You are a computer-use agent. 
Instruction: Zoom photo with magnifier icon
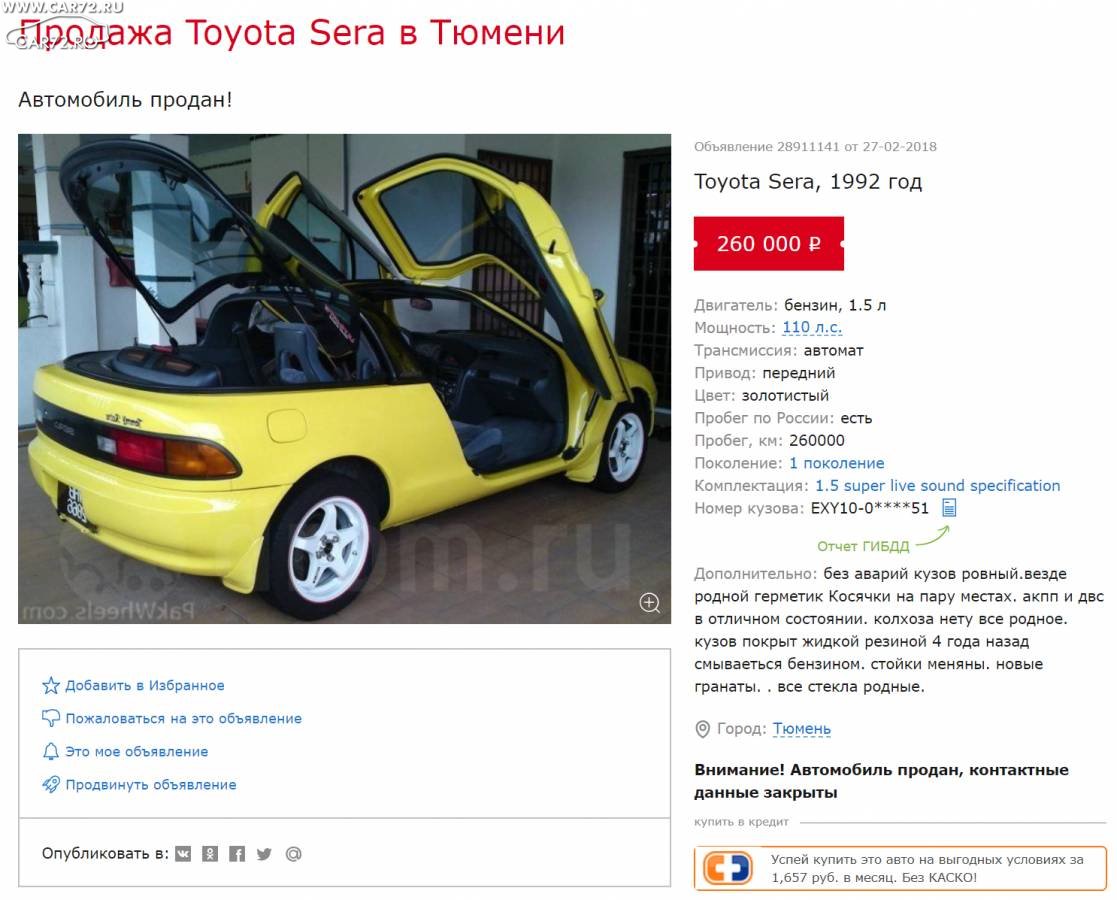[649, 603]
